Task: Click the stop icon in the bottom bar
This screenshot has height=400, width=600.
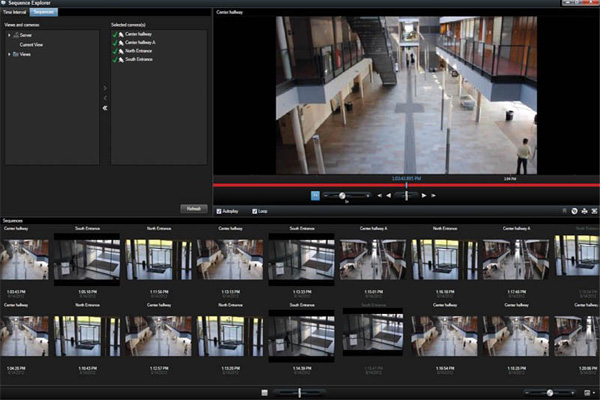Action: pos(265,393)
